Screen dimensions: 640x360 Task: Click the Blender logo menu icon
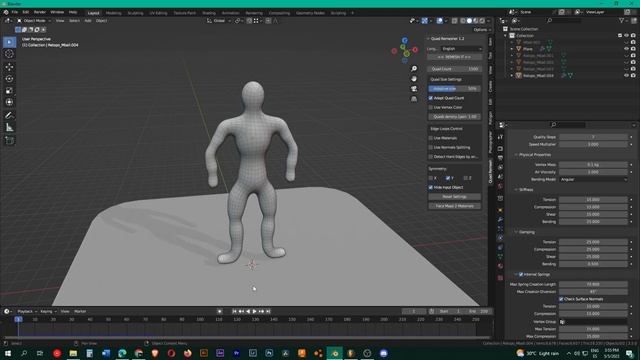(x=6, y=12)
